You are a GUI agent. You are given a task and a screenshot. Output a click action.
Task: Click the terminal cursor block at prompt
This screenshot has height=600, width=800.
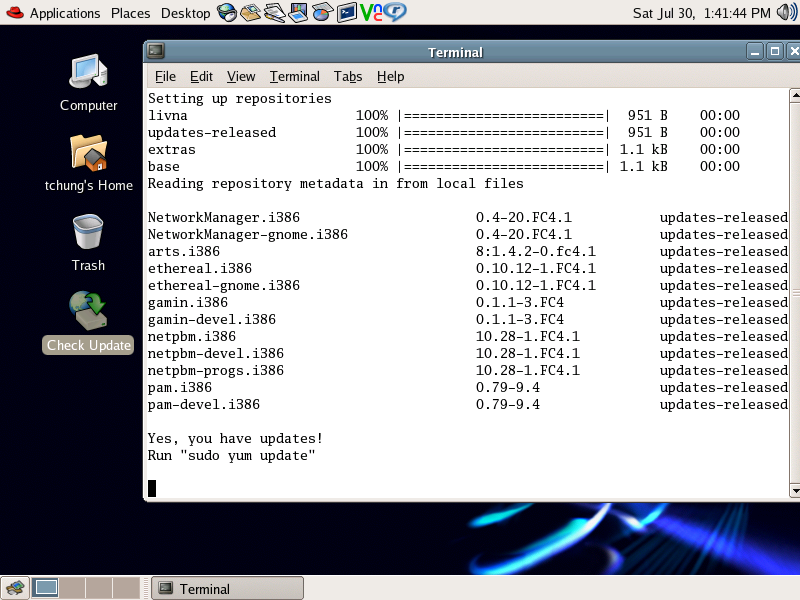(152, 488)
